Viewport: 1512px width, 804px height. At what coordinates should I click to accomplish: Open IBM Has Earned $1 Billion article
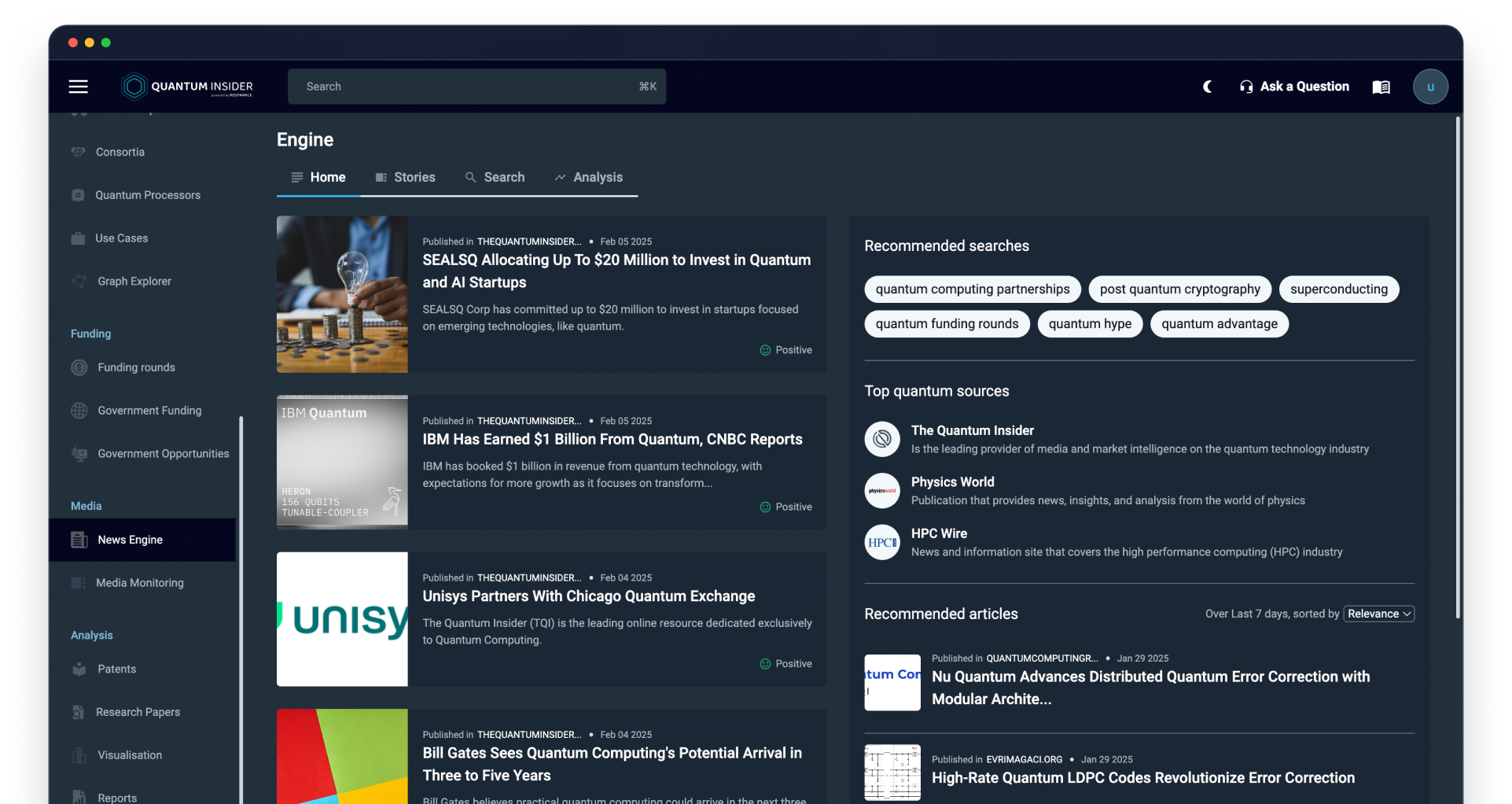coord(613,439)
